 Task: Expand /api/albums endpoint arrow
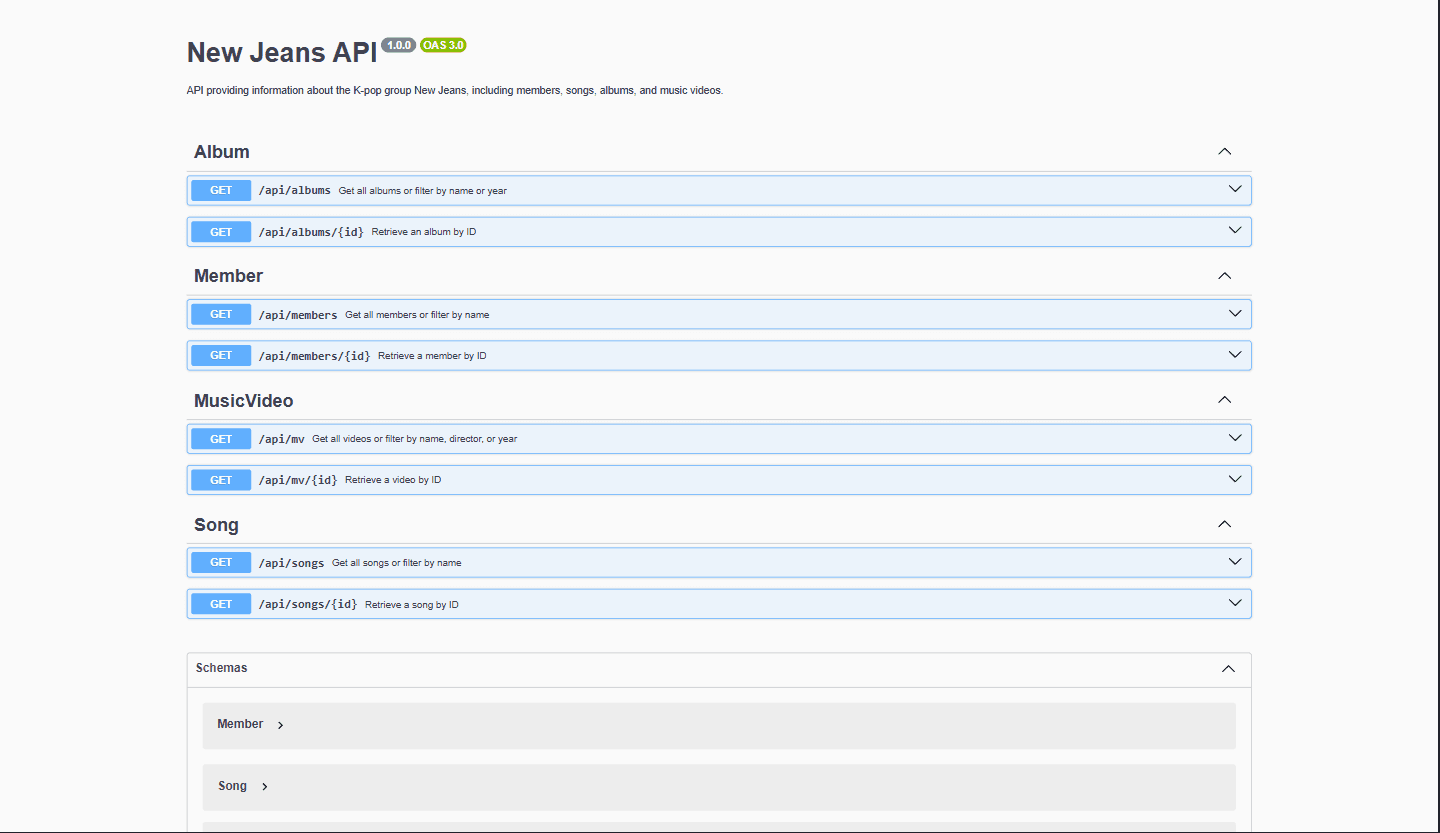1235,189
